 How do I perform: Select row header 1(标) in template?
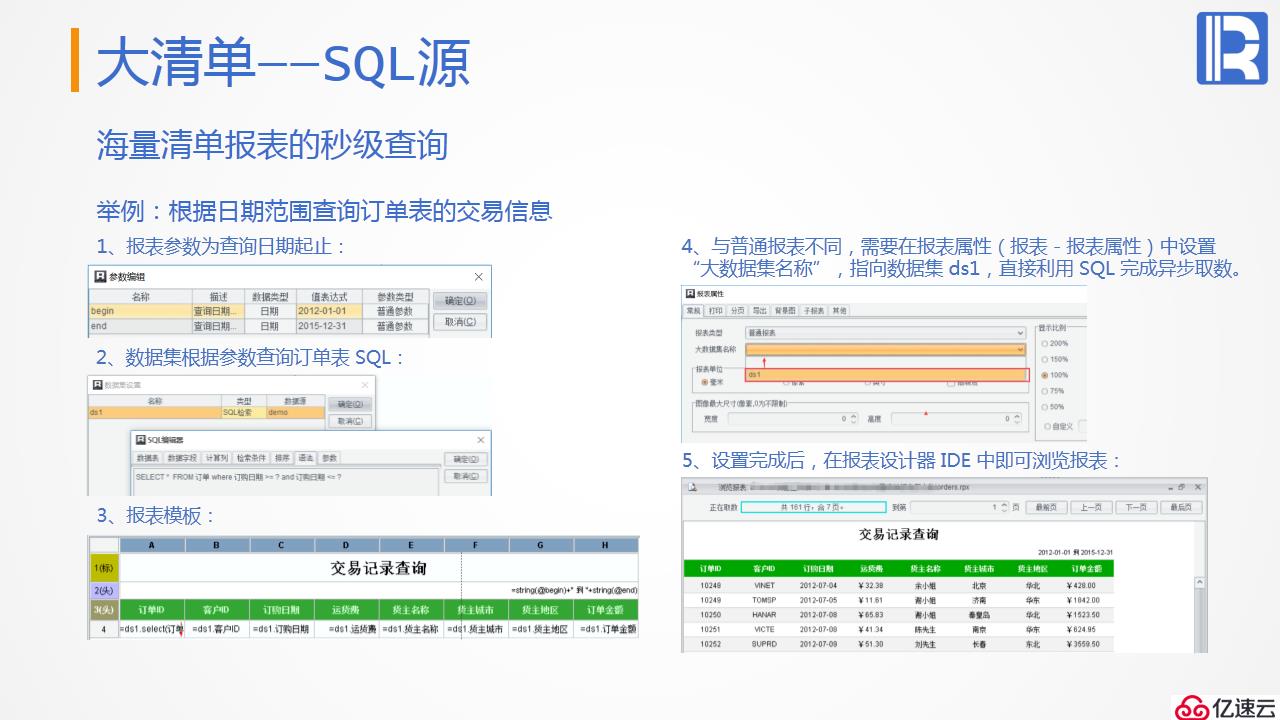(103, 568)
